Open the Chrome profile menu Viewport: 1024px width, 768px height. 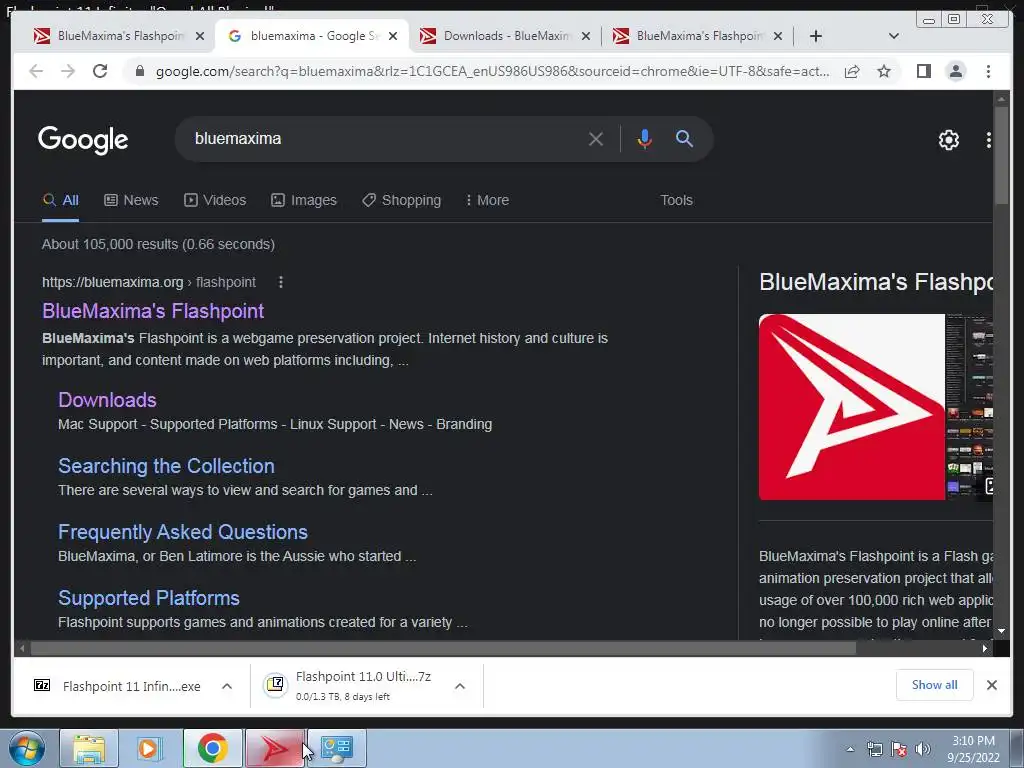[955, 71]
